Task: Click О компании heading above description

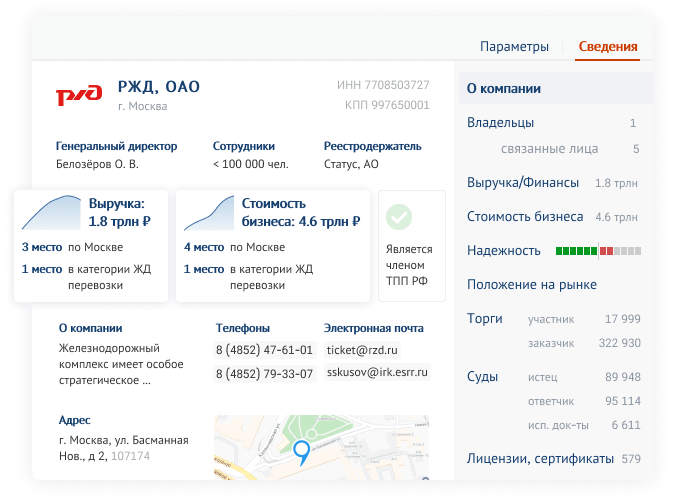Action: 90,328
